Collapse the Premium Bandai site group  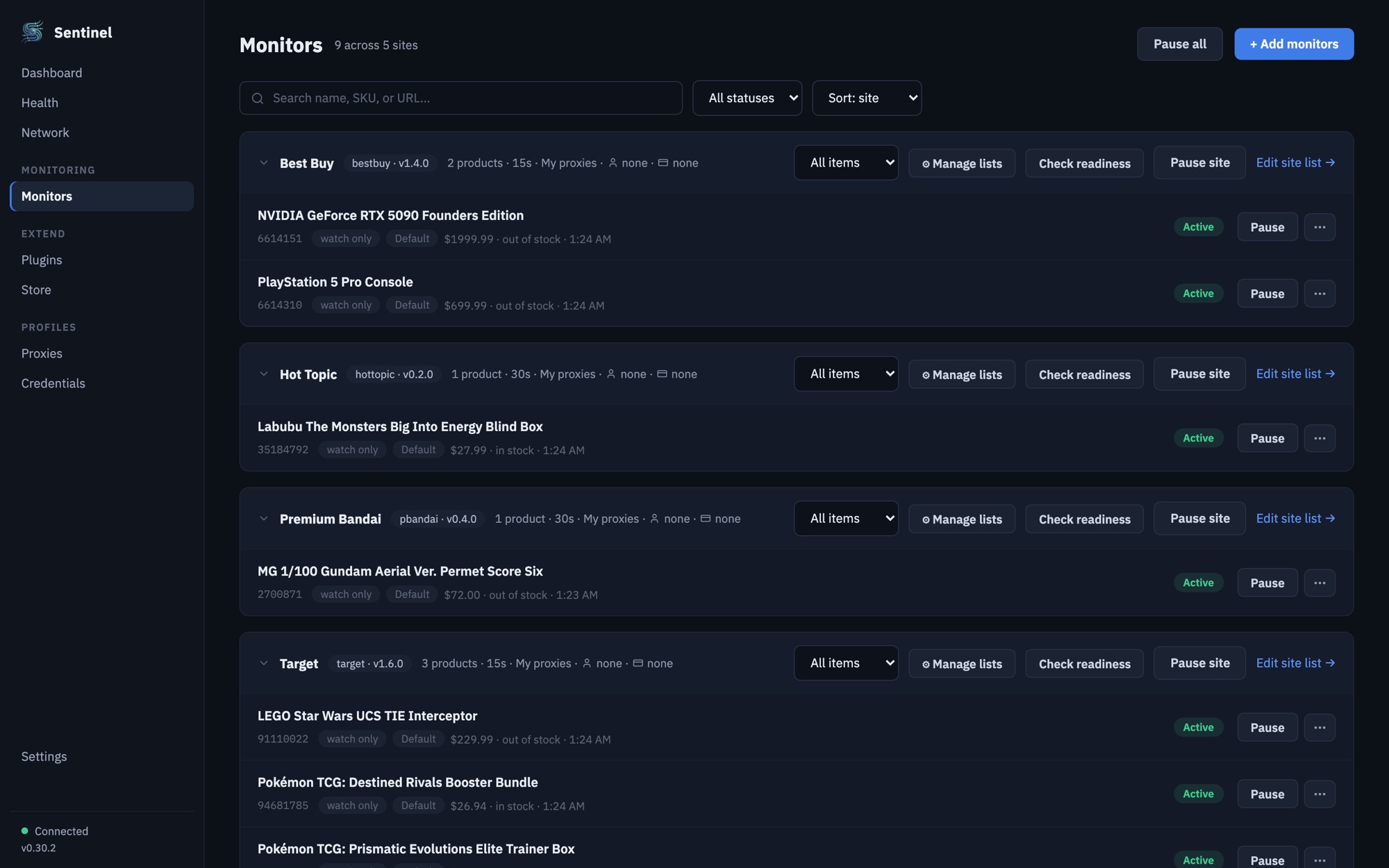264,519
